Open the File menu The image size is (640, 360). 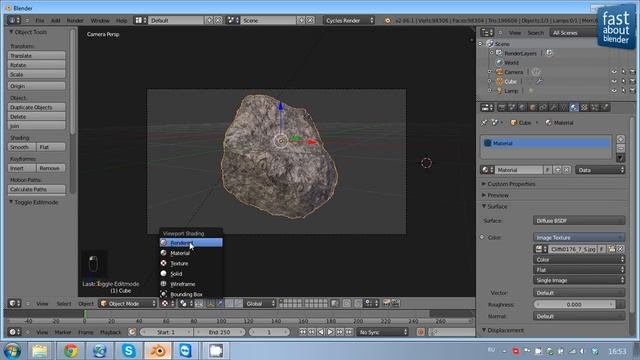tap(40, 20)
